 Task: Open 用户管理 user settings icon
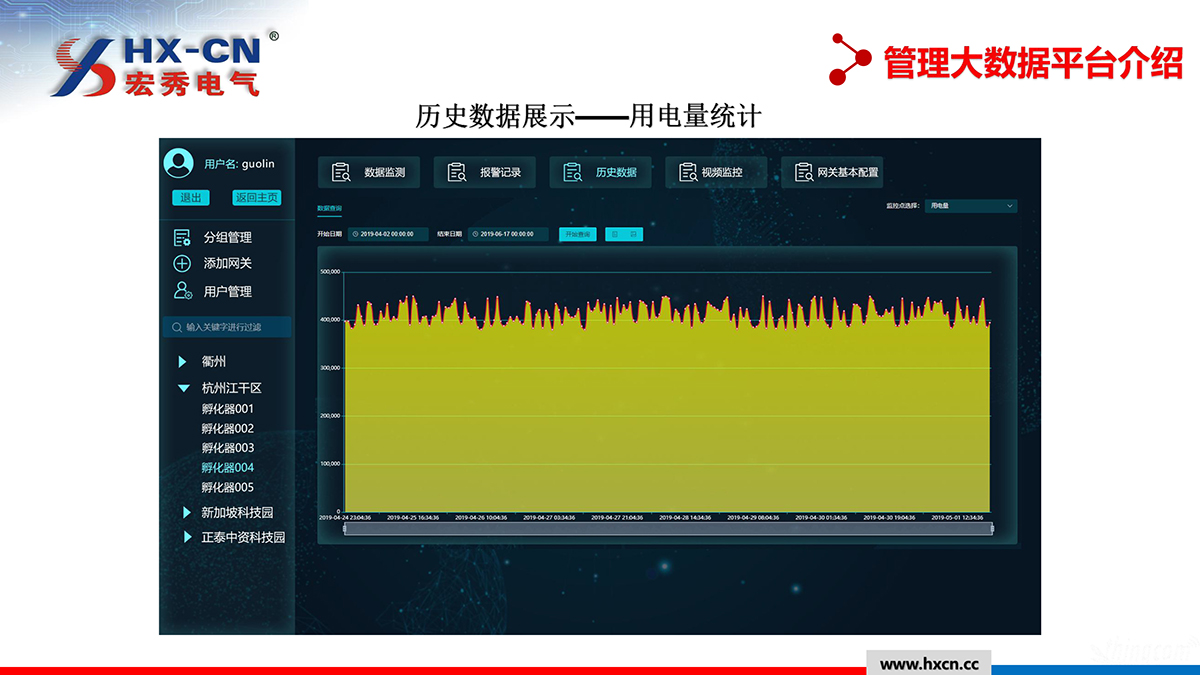[182, 291]
